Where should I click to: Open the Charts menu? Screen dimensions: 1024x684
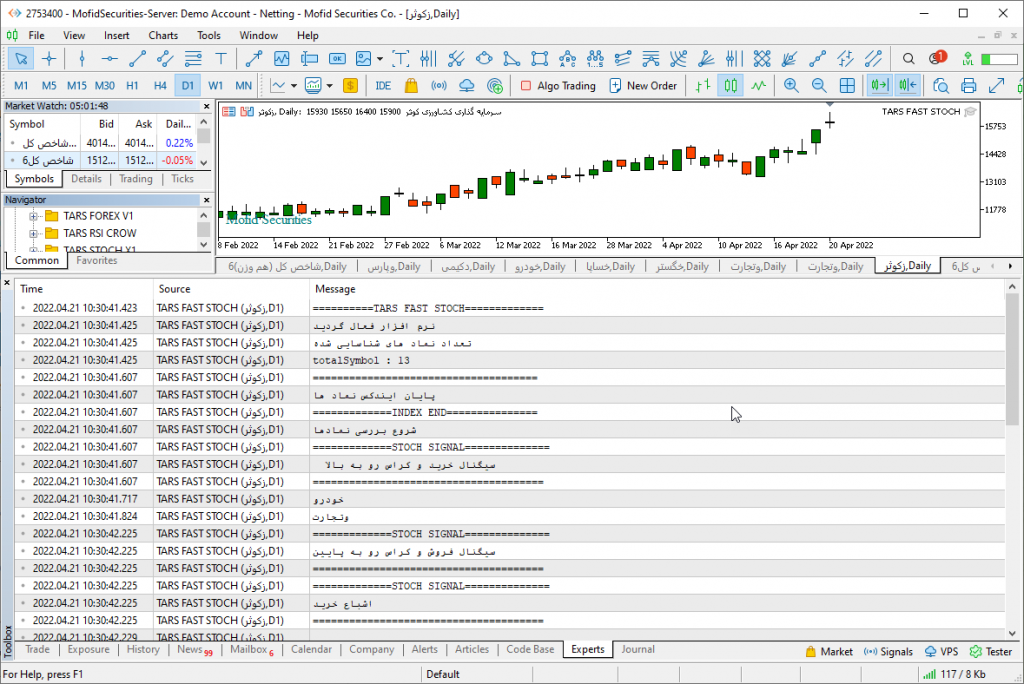pos(163,35)
